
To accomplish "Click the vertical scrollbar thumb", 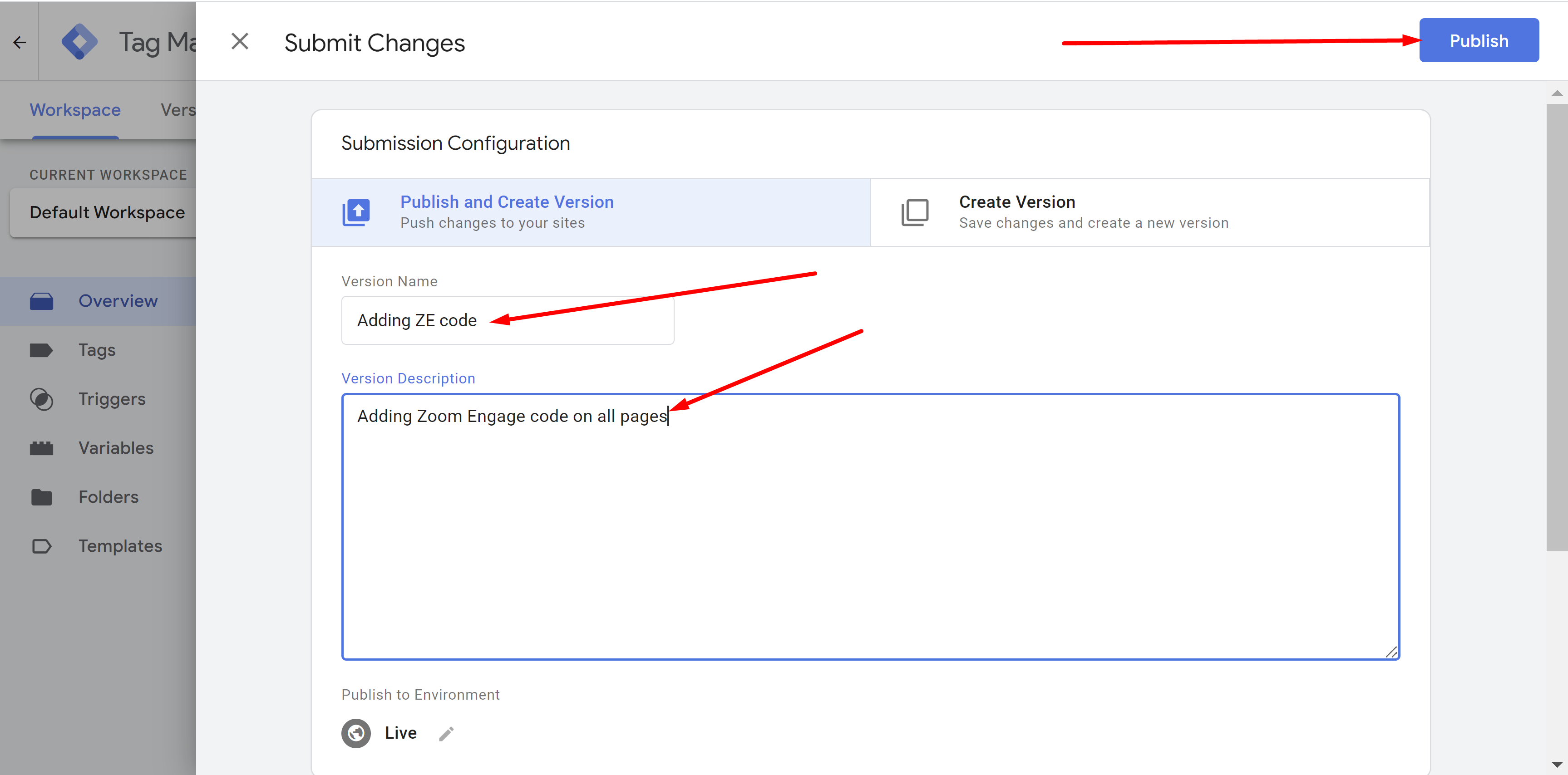I will tap(1557, 327).
